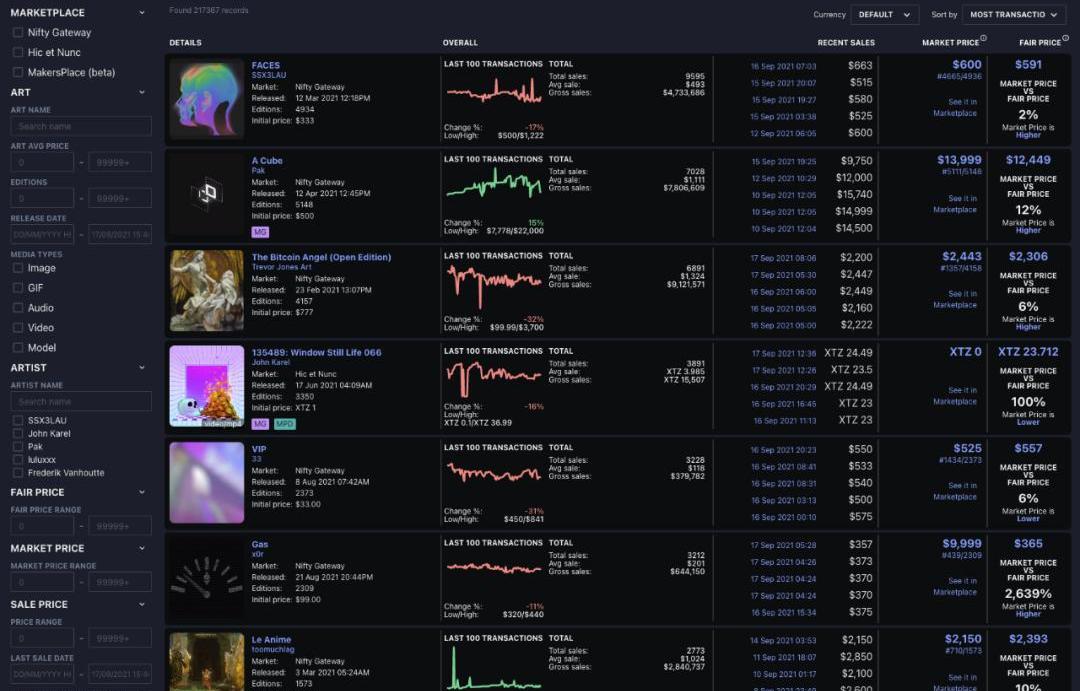Open the 135489: Window Still Life 066 link
1080x691 pixels.
(x=316, y=352)
